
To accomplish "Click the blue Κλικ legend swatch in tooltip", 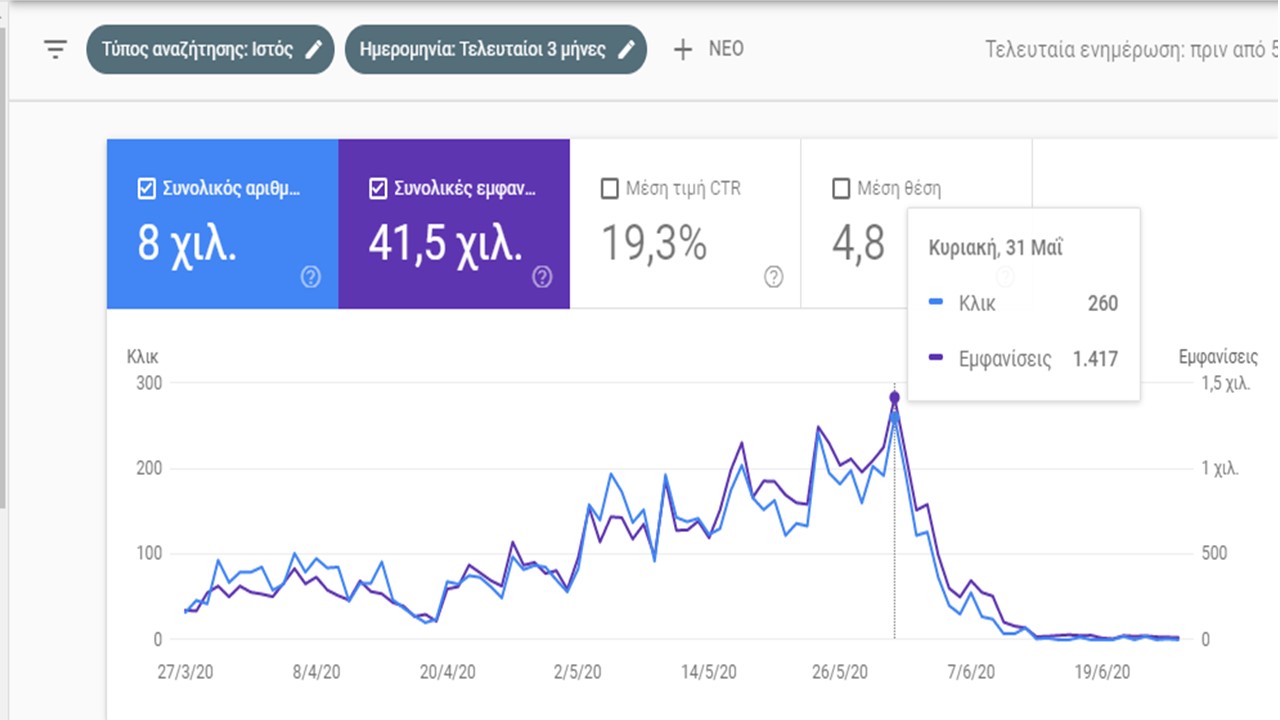I will click(936, 304).
